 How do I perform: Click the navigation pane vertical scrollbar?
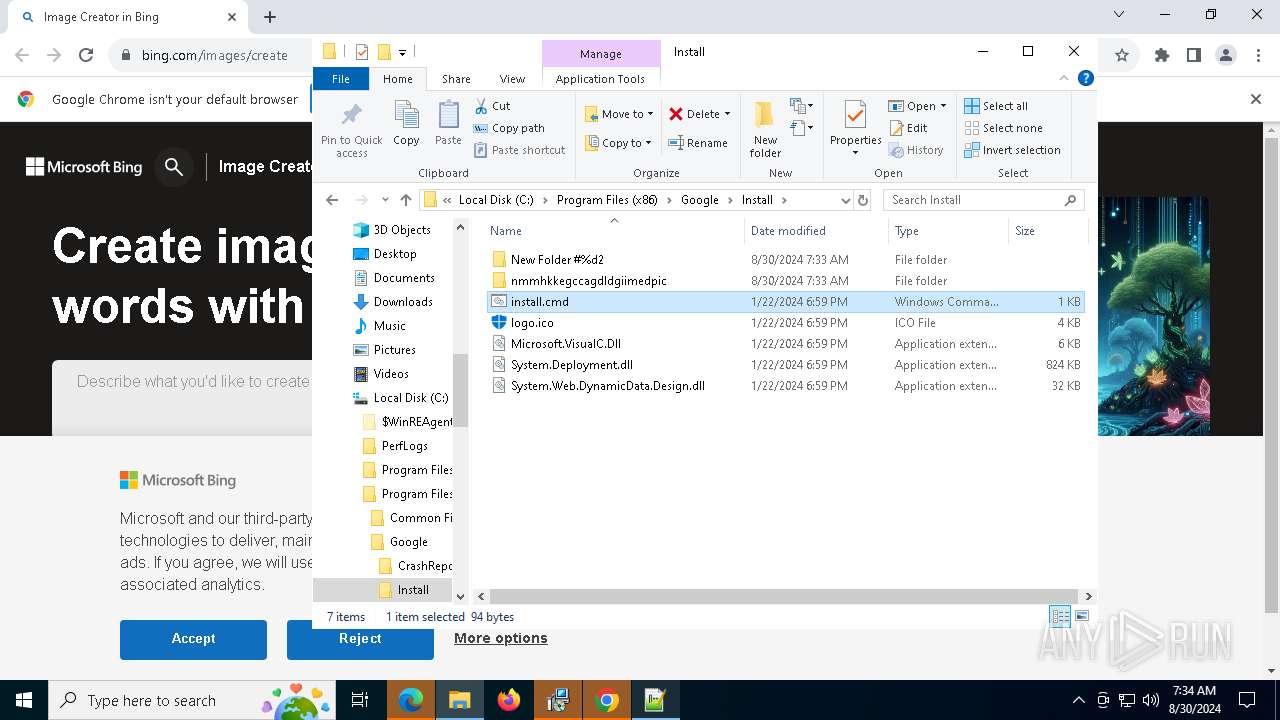pyautogui.click(x=461, y=389)
